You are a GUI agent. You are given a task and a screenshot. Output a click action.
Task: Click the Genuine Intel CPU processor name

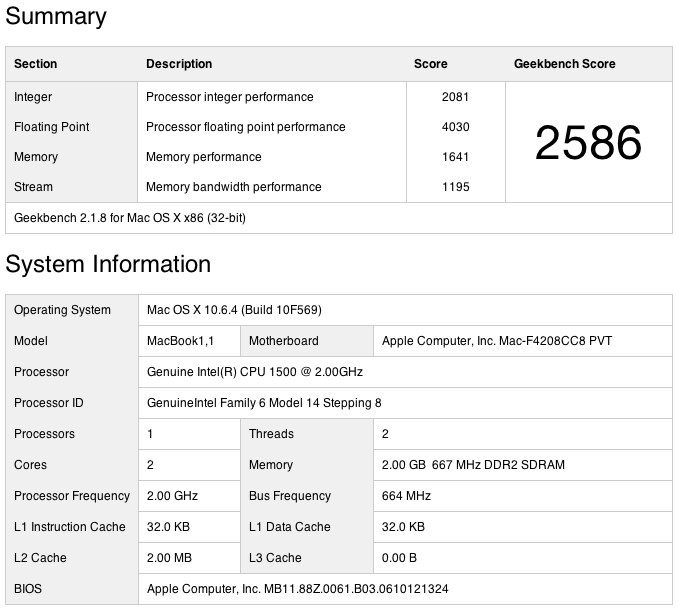click(x=255, y=372)
